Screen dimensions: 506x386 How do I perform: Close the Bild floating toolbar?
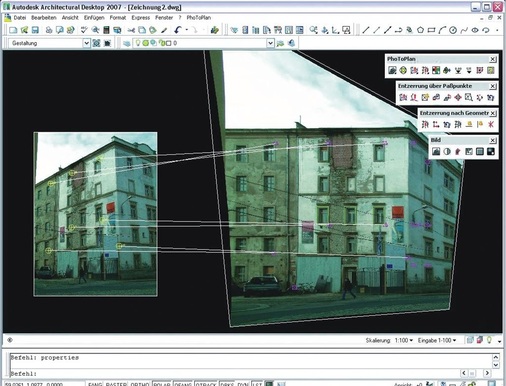(x=493, y=140)
